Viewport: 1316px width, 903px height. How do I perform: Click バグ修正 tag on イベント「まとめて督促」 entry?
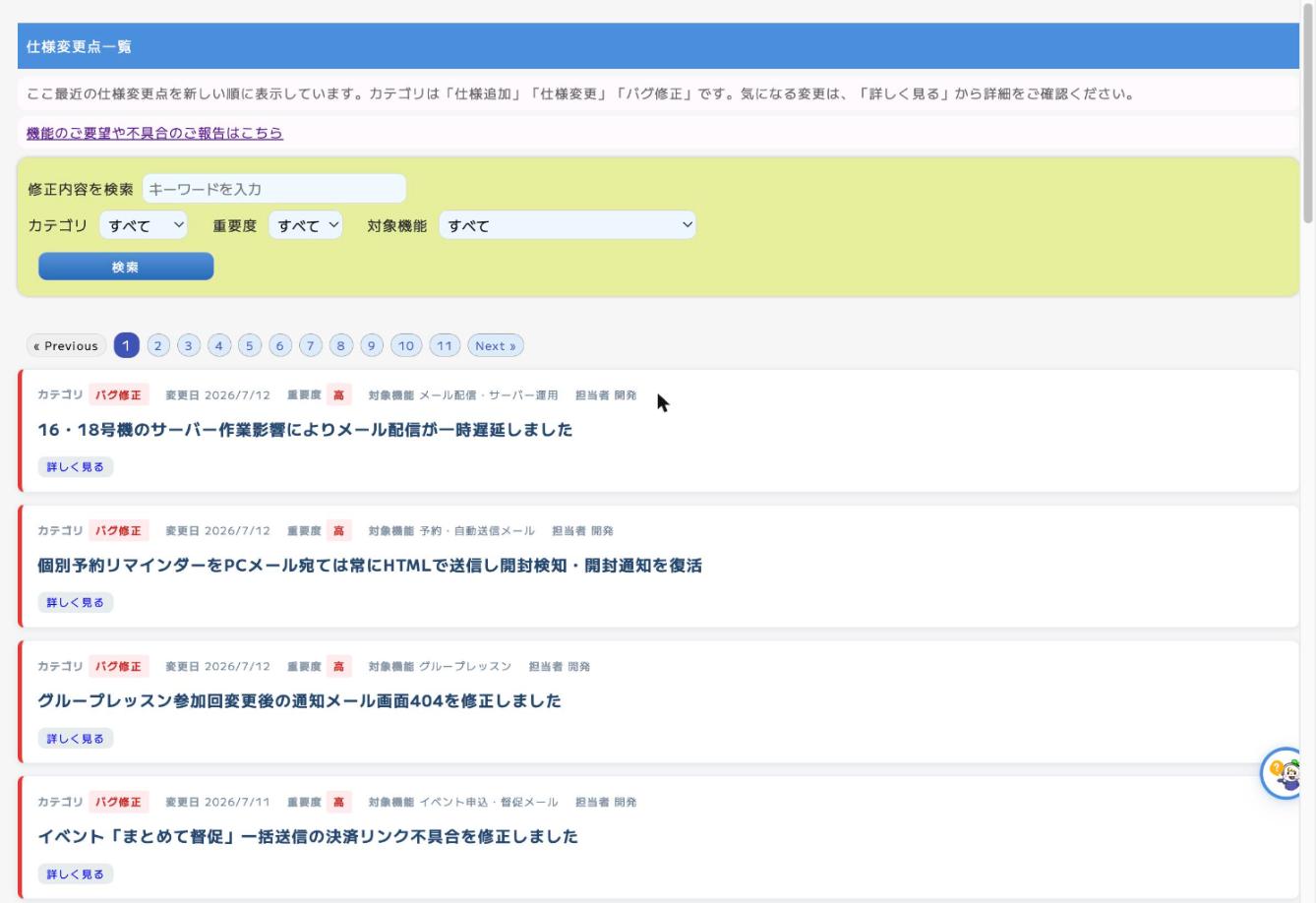pyautogui.click(x=119, y=802)
